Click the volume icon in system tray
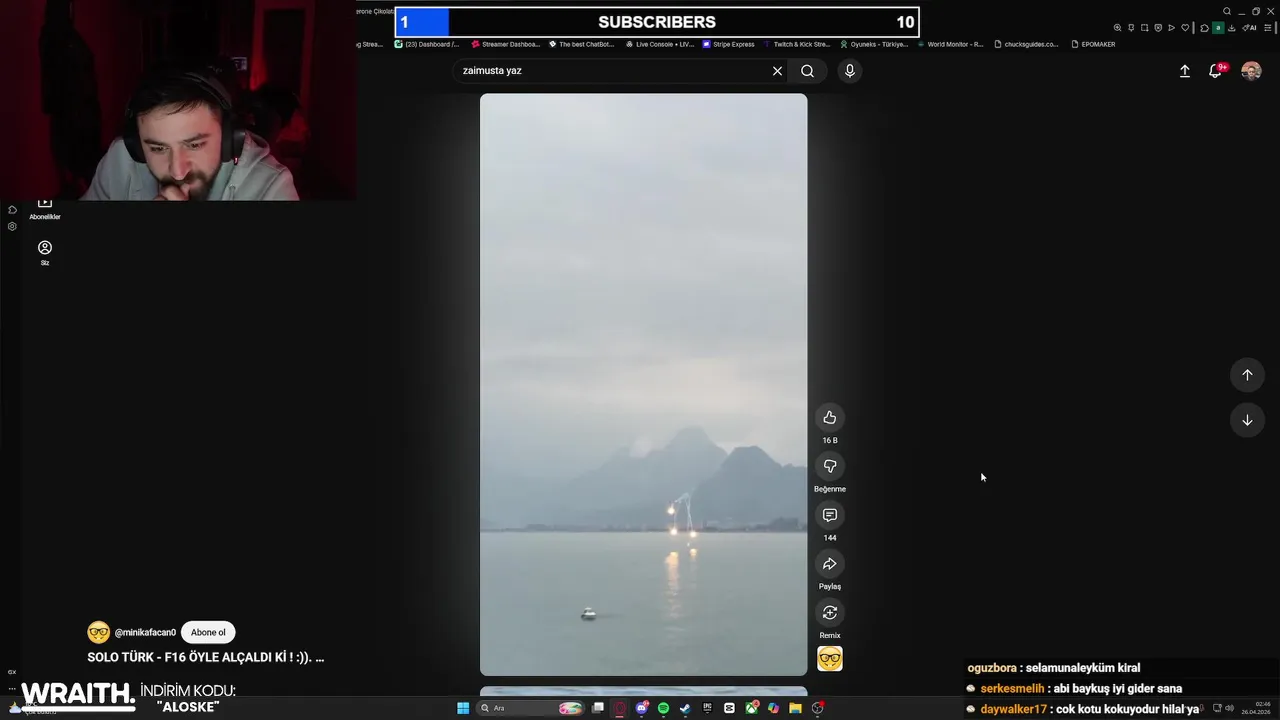The image size is (1280, 720). tap(1230, 708)
